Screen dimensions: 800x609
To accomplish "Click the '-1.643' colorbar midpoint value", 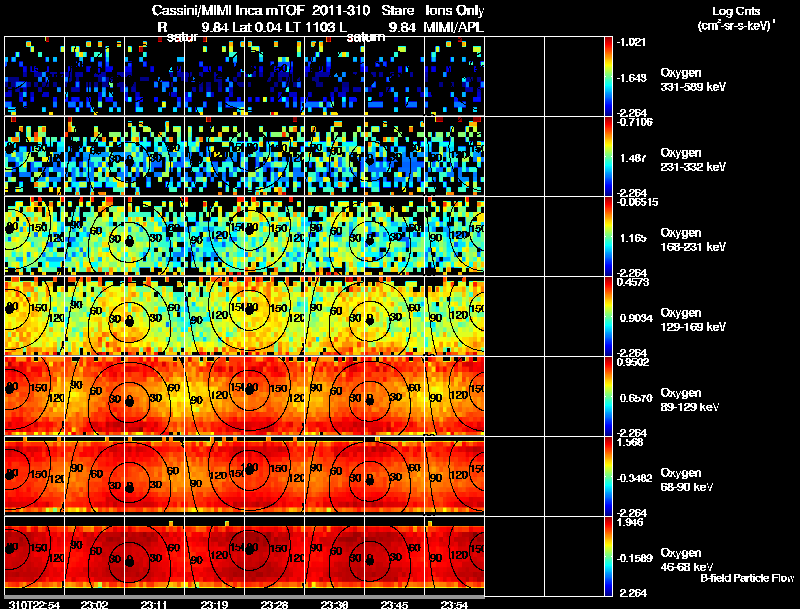I will [x=632, y=78].
